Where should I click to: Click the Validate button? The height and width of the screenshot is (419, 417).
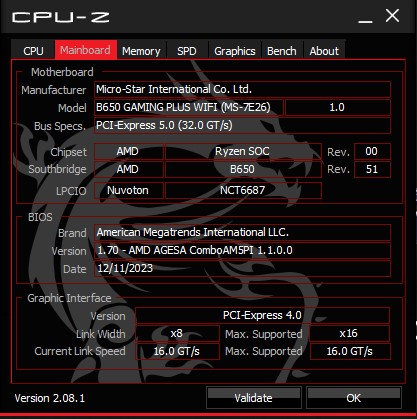pyautogui.click(x=254, y=398)
